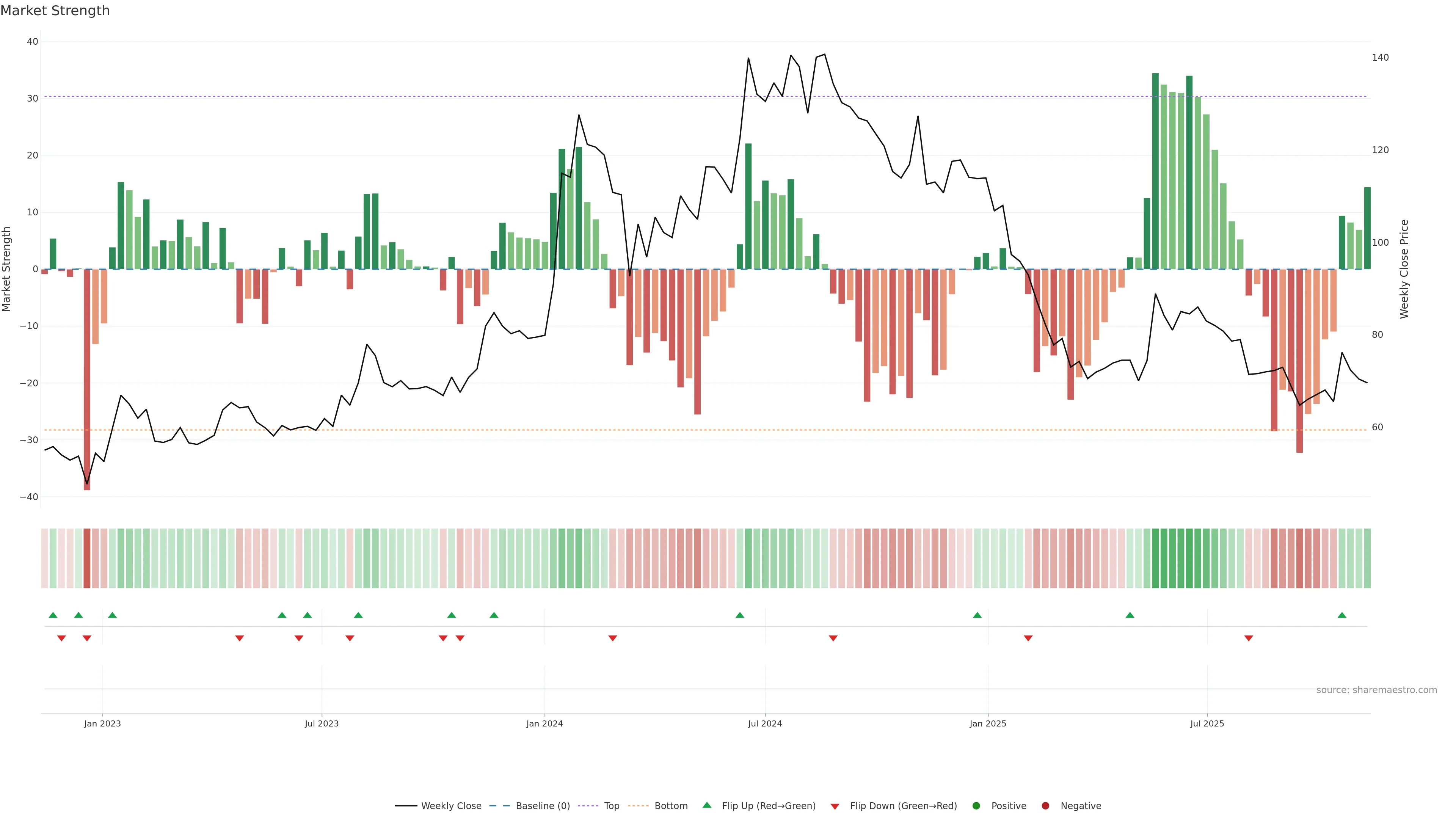Viewport: 1456px width, 819px height.
Task: Click the purple dotted Top legend marker
Action: (x=588, y=806)
